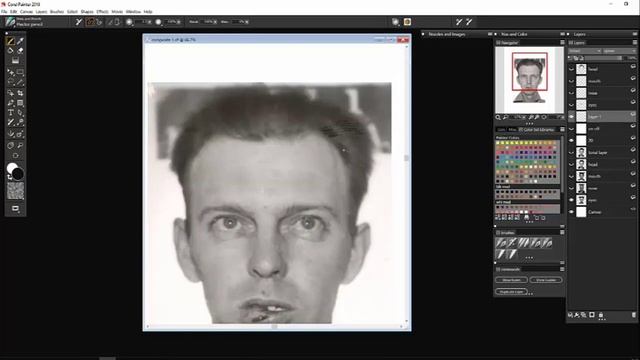Image resolution: width=640 pixels, height=360 pixels.
Task: Show the photo-thumbnail mouth layer
Action: click(x=571, y=176)
